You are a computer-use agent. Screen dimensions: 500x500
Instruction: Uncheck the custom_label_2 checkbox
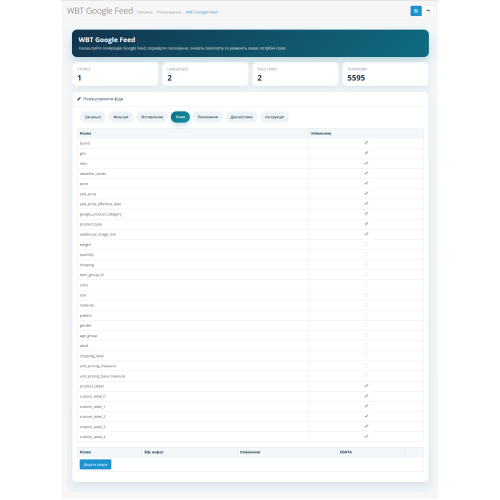(366, 416)
